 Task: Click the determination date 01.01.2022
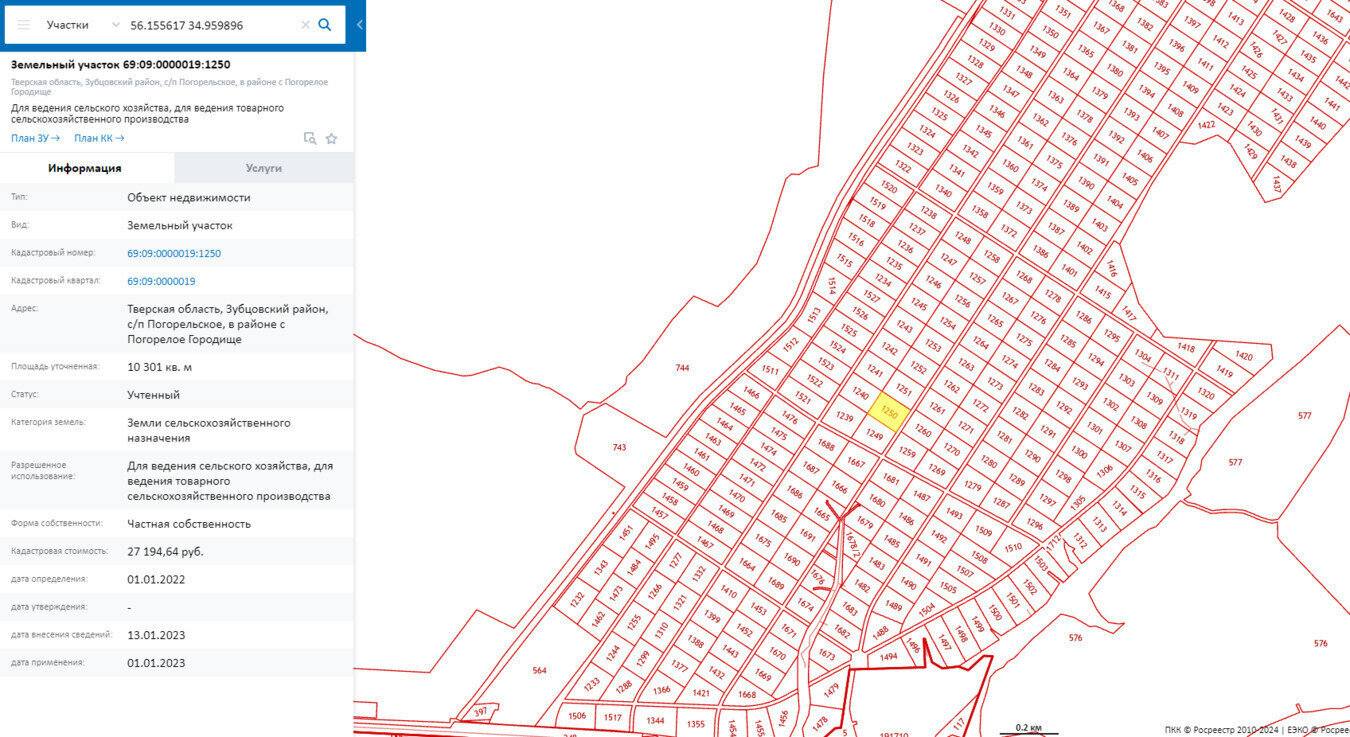156,580
